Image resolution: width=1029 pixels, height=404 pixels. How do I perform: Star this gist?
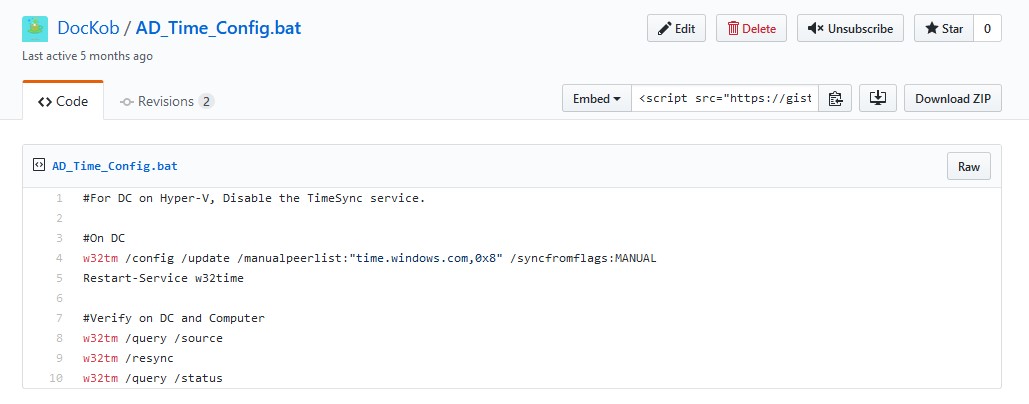pyautogui.click(x=943, y=29)
